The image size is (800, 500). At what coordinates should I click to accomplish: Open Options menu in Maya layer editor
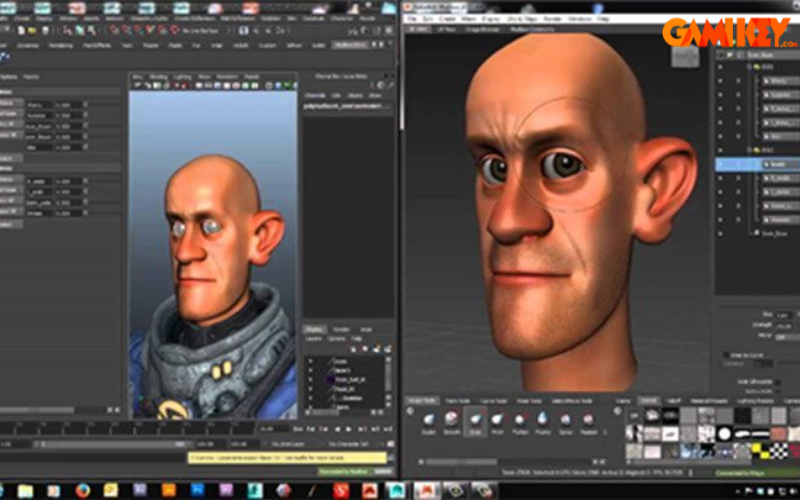(x=336, y=339)
